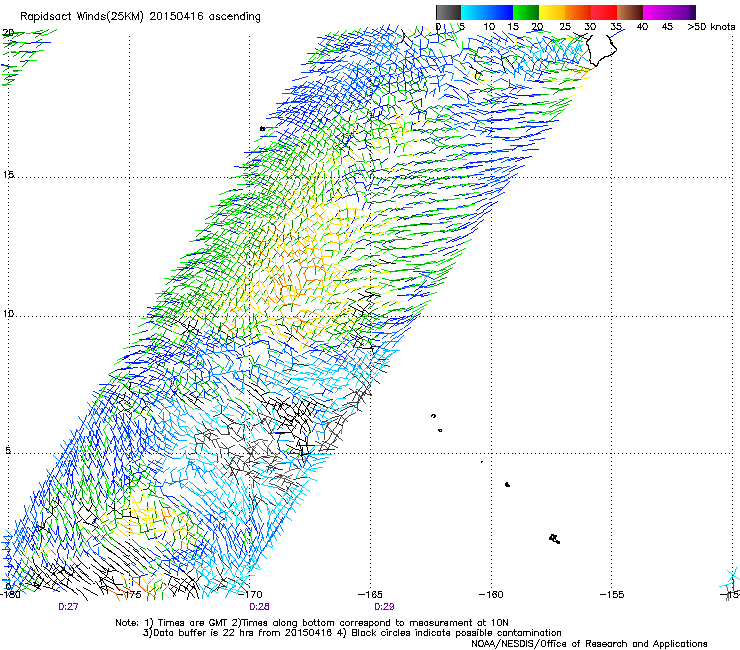Click the 'NOAA/NESDIS/Office of Research and Applications' credit
The height and width of the screenshot is (650, 740).
pos(589,644)
